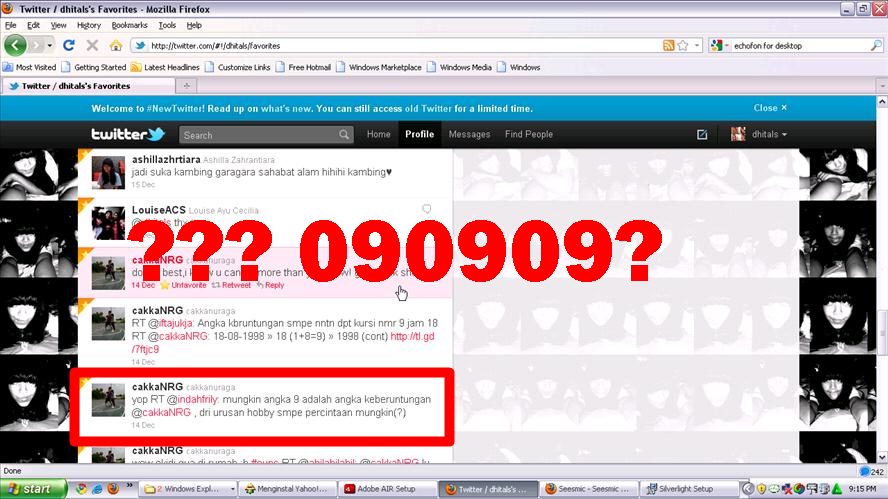The width and height of the screenshot is (888, 499).
Task: Select the Twitter / dhitals's Favorites tab
Action: 88,86
